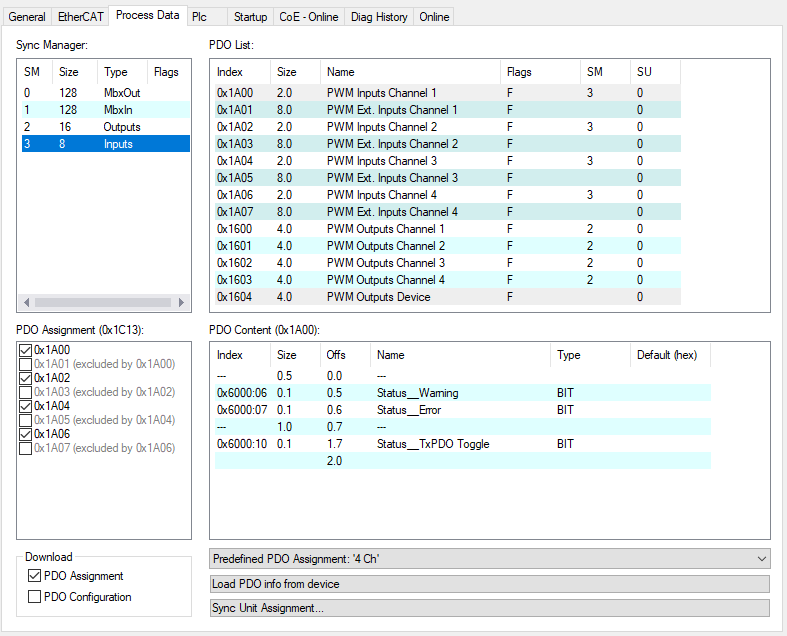
Task: Click the Sync Manager right scroll arrow
Action: pyautogui.click(x=181, y=302)
